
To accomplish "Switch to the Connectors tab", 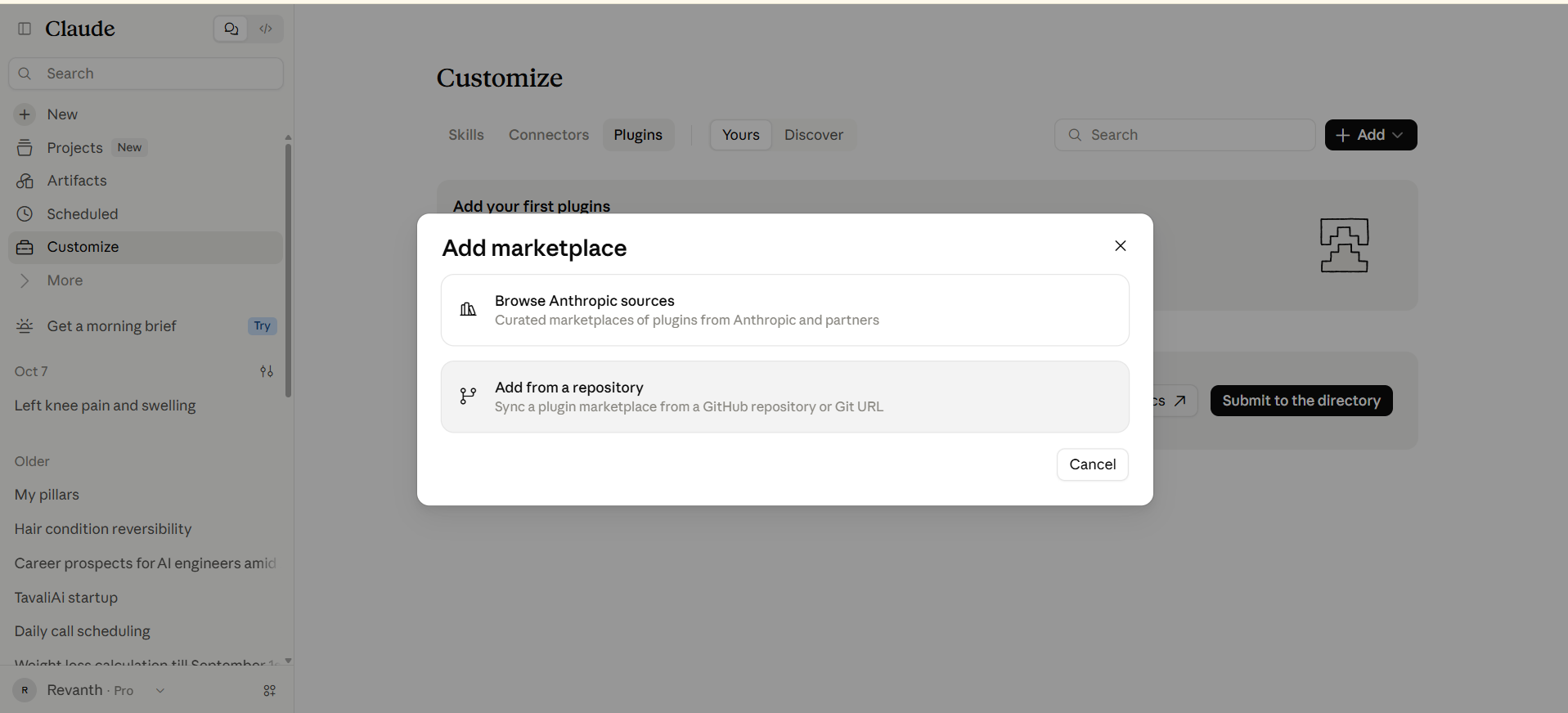I will [x=549, y=135].
